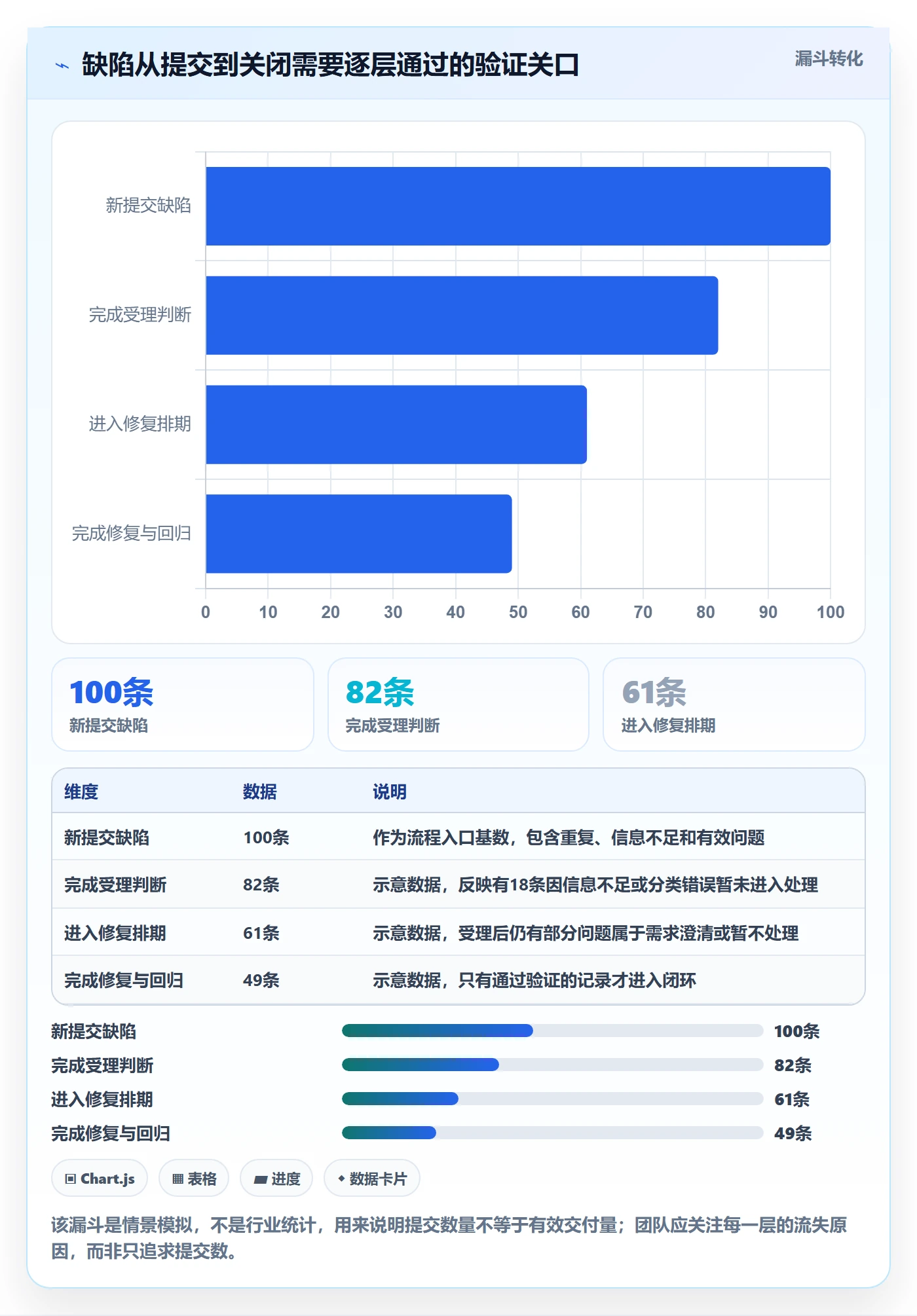Viewport: 917px width, 1316px height.
Task: Click the 新提交缺陷 bar in the chart
Action: 518,206
